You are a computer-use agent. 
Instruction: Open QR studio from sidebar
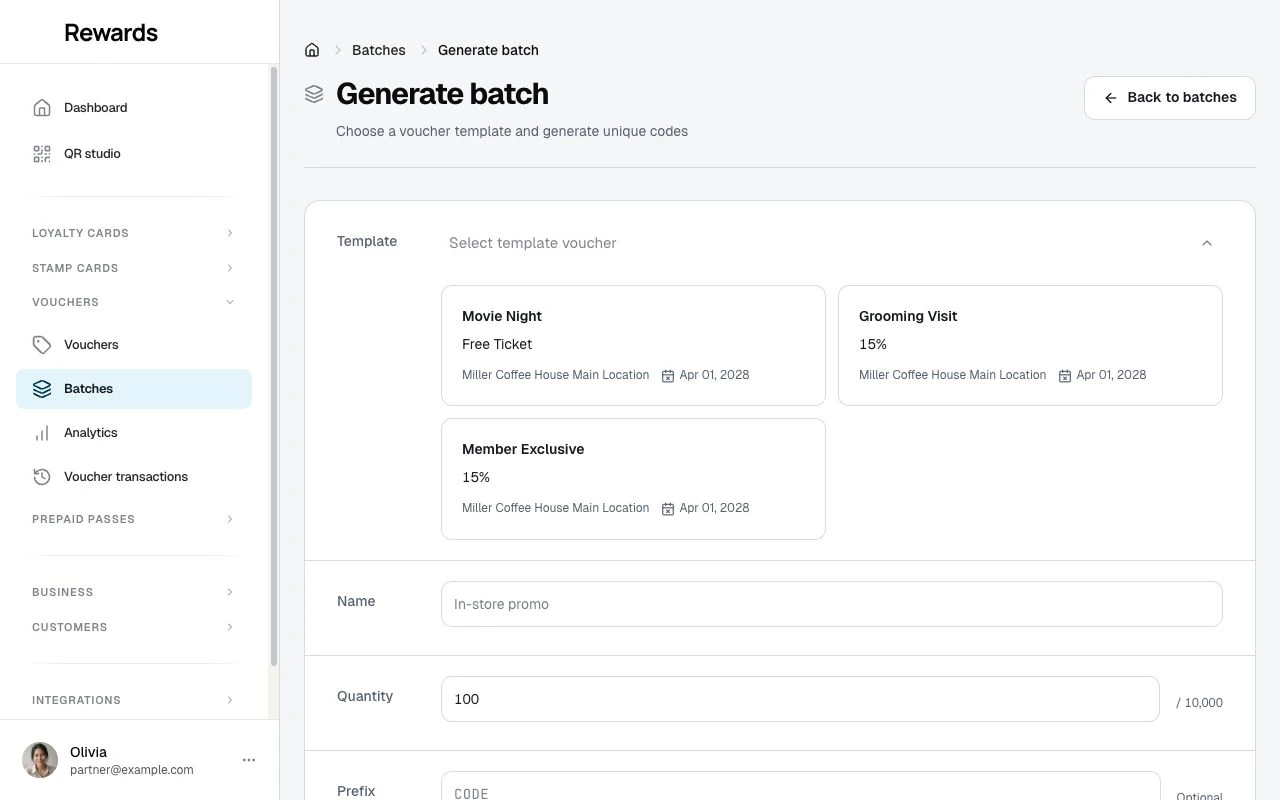(x=134, y=154)
